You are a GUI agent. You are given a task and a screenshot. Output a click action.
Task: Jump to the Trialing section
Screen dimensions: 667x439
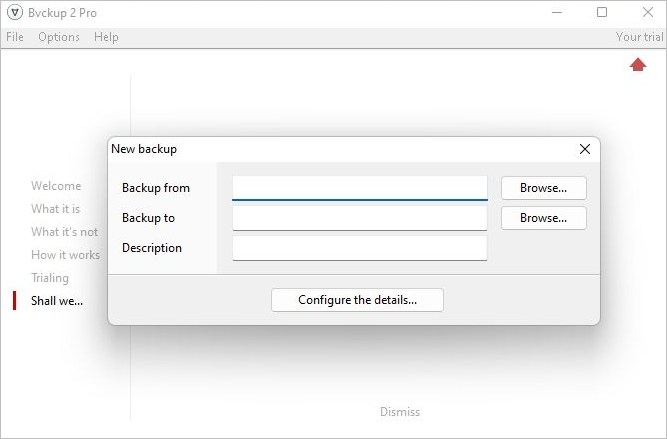50,278
